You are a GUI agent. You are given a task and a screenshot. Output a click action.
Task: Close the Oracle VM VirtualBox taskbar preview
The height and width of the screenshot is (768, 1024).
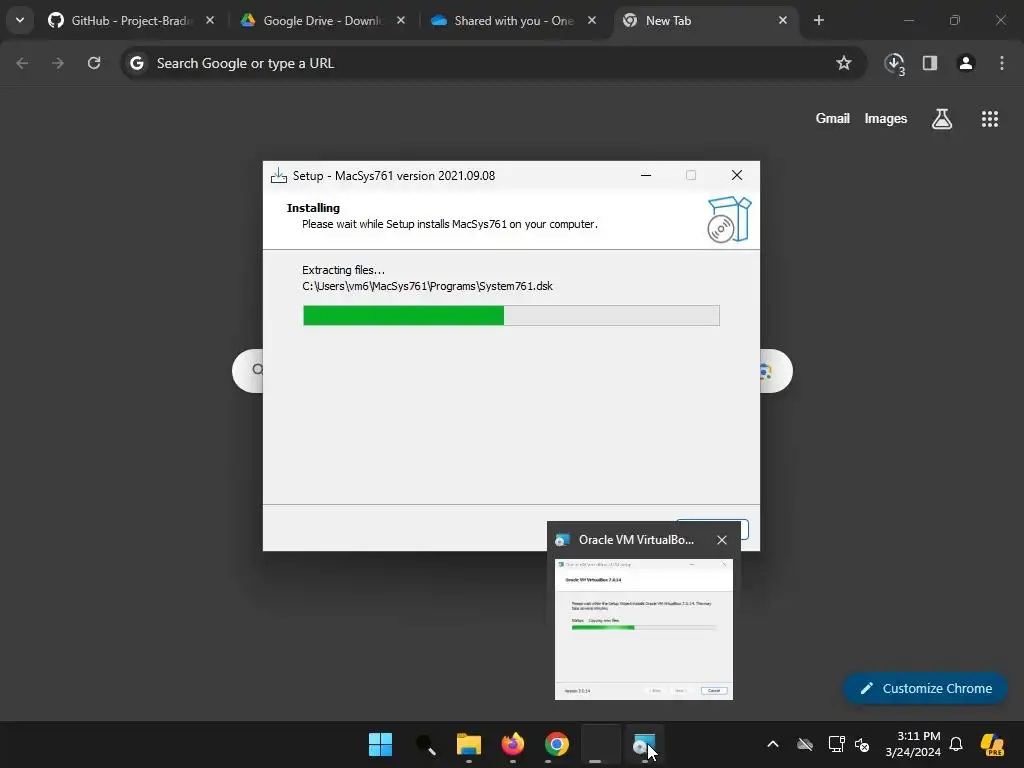point(722,540)
